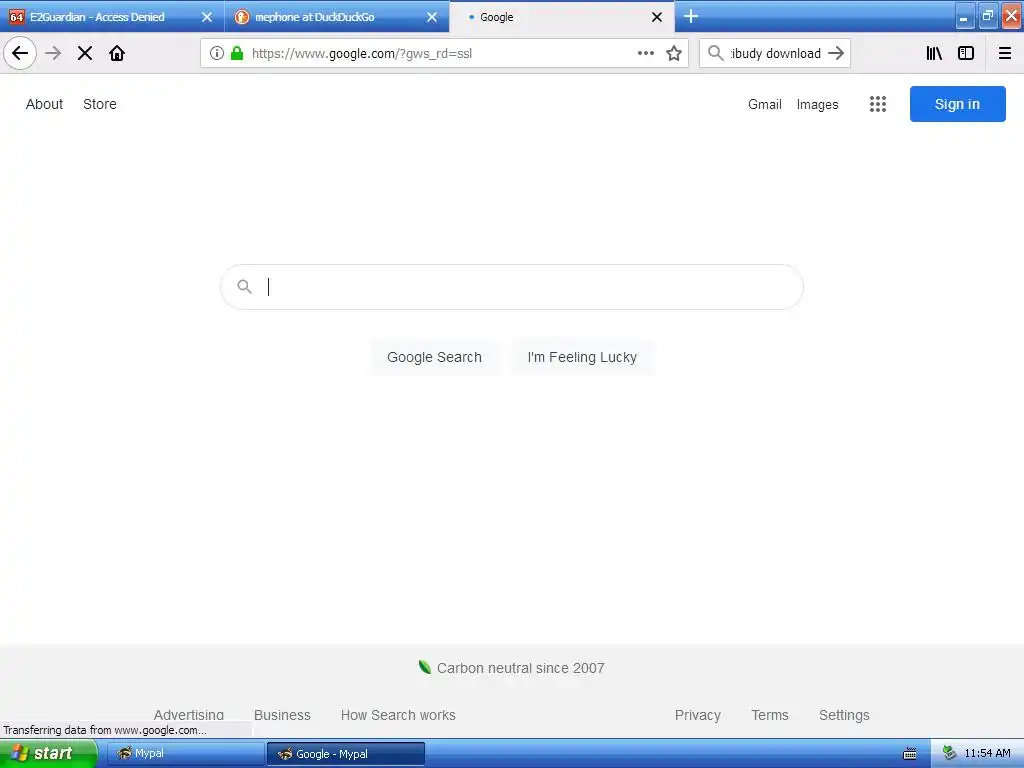Click I'm Feeling Lucky button

(582, 357)
